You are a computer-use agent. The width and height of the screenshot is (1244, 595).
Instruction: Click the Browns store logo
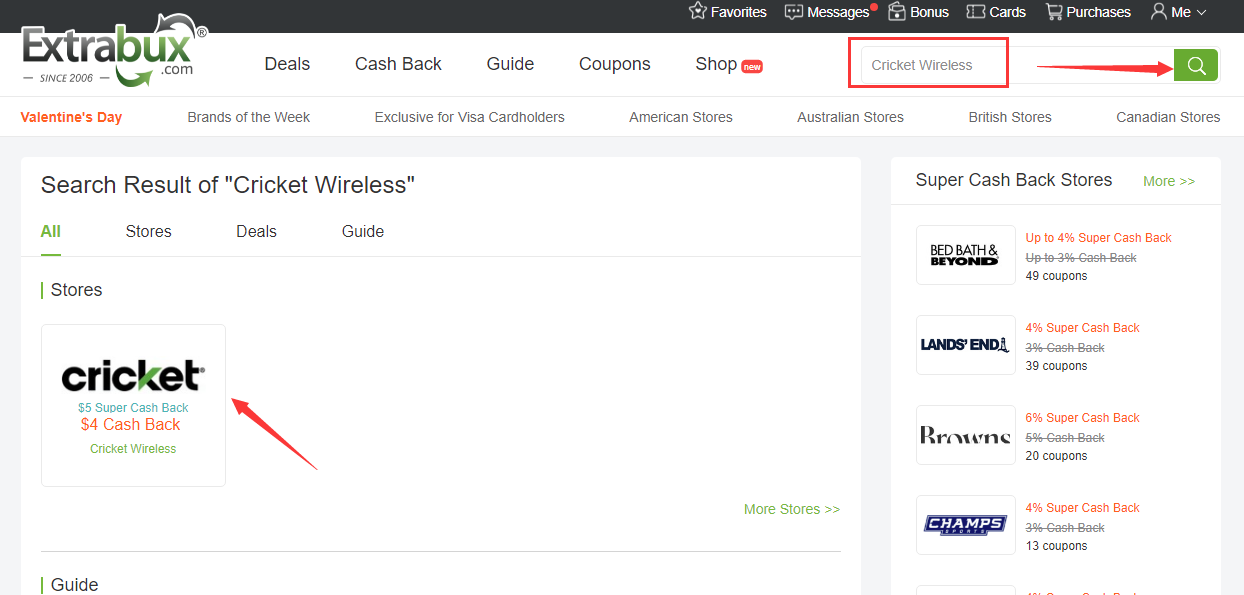click(x=965, y=435)
